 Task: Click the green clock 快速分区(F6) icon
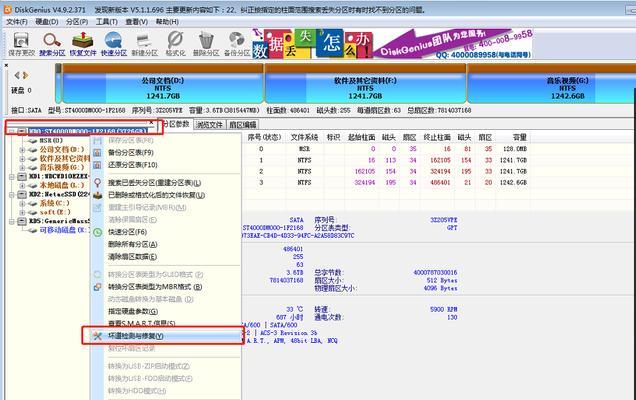[97, 232]
